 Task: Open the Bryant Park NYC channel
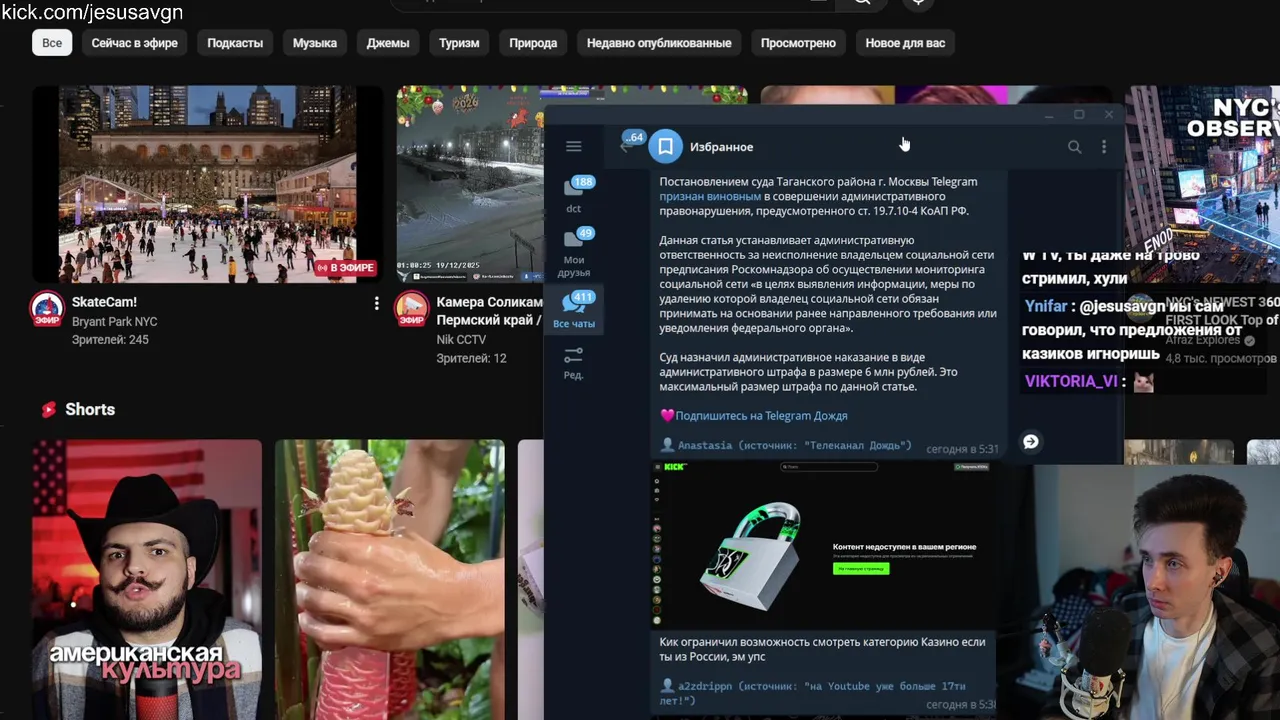coord(114,322)
